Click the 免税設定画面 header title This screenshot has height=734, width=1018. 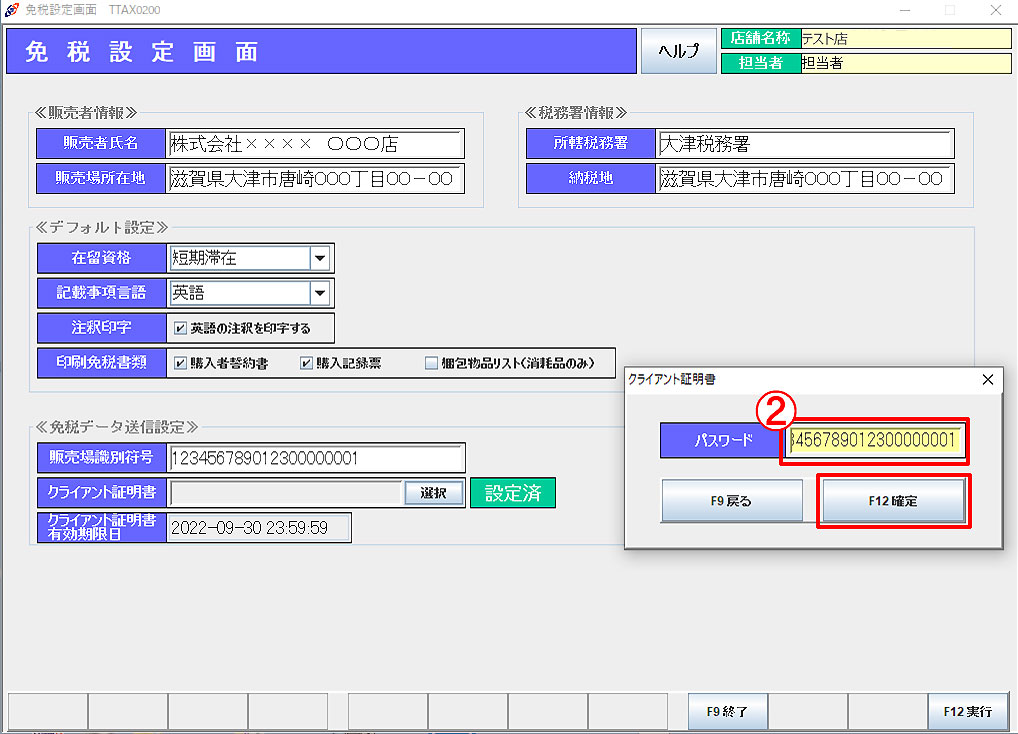tap(142, 51)
